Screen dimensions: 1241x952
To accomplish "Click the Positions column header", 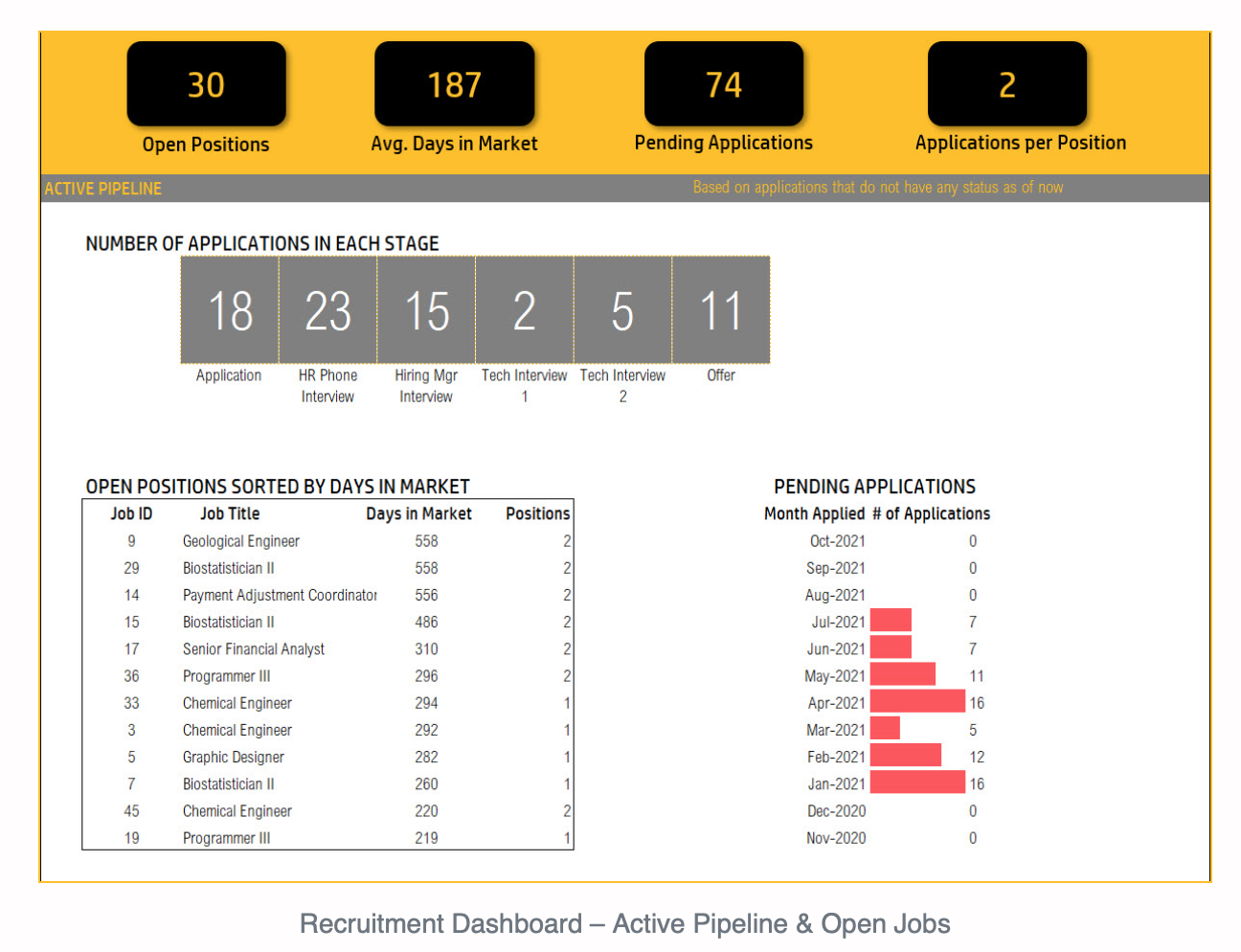I will click(537, 513).
